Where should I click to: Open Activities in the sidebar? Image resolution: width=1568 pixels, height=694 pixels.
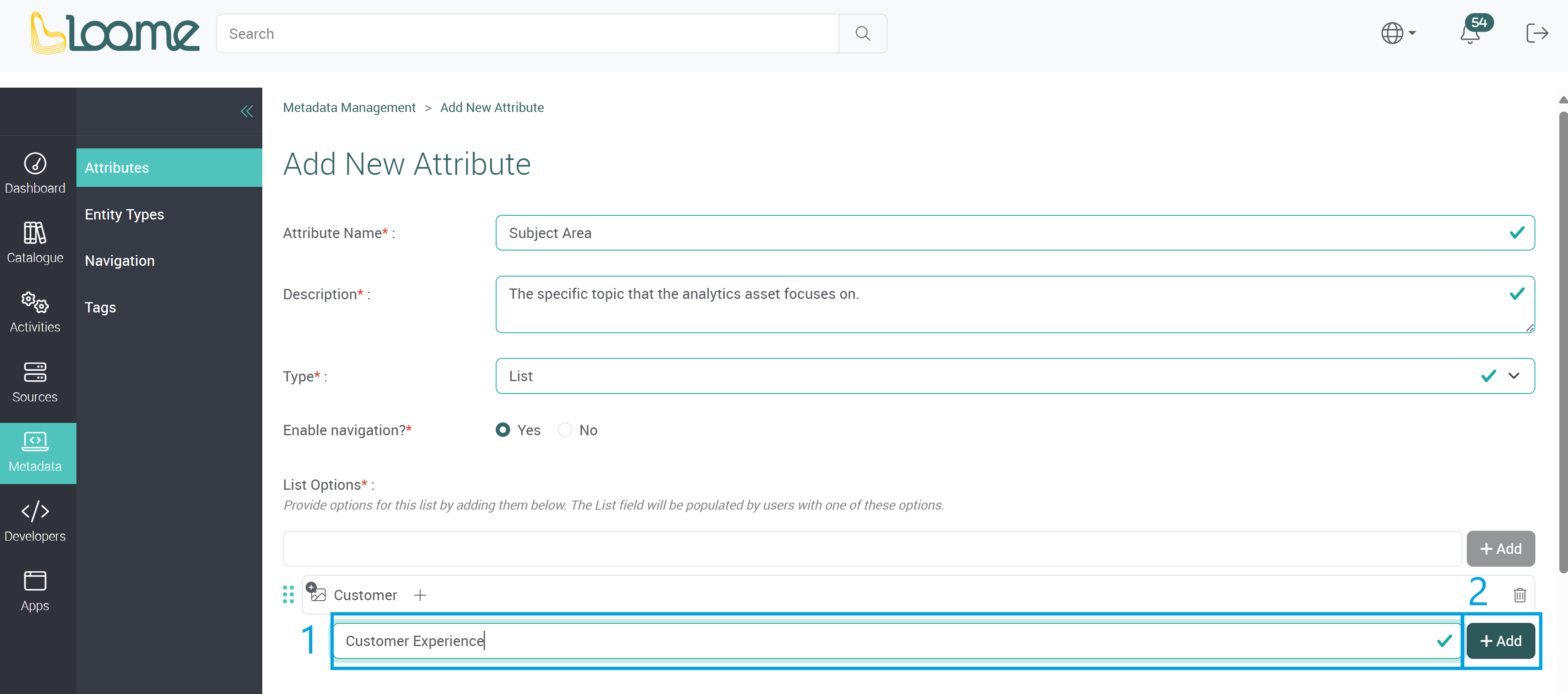point(35,312)
